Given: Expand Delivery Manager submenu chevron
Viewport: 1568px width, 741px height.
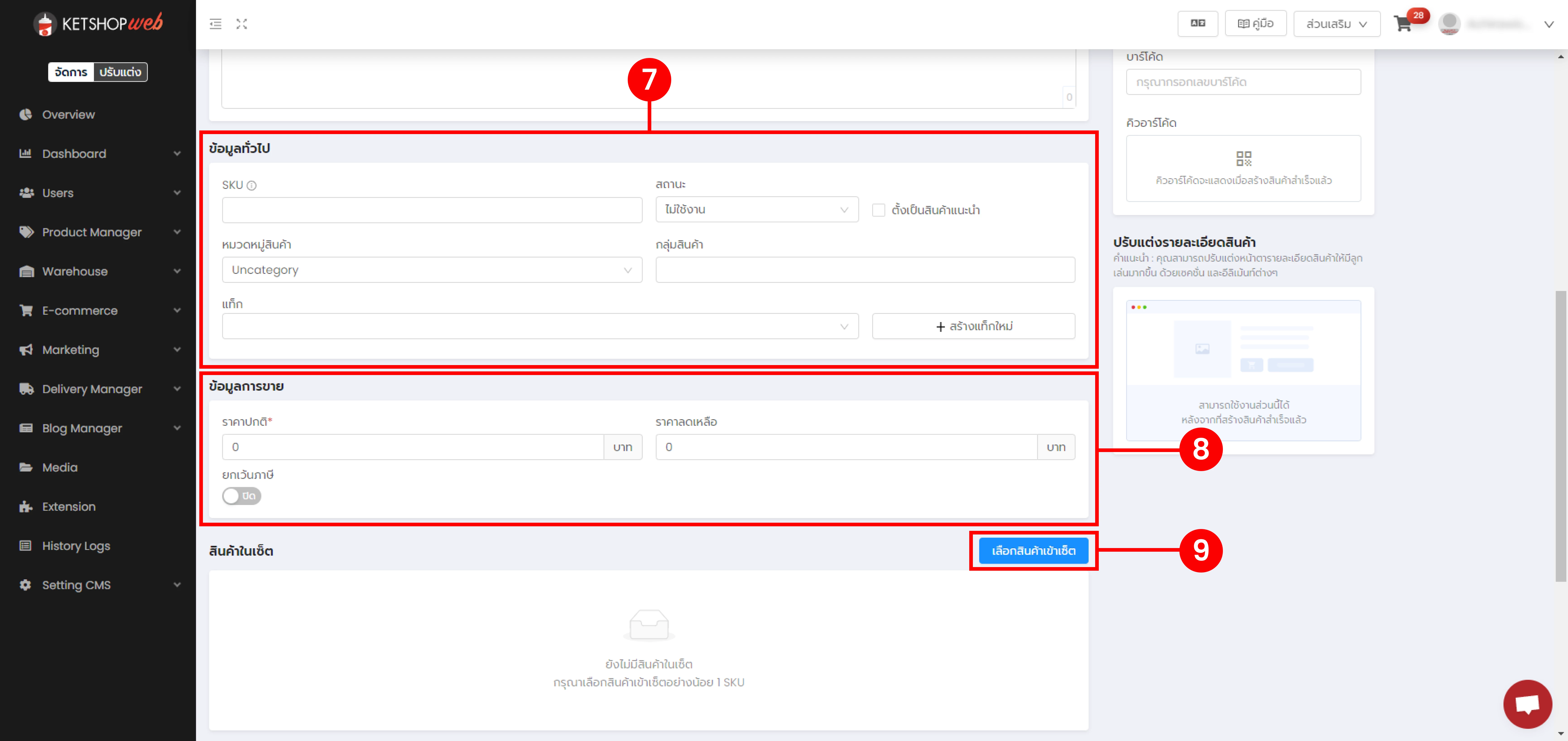Looking at the screenshot, I should [177, 389].
